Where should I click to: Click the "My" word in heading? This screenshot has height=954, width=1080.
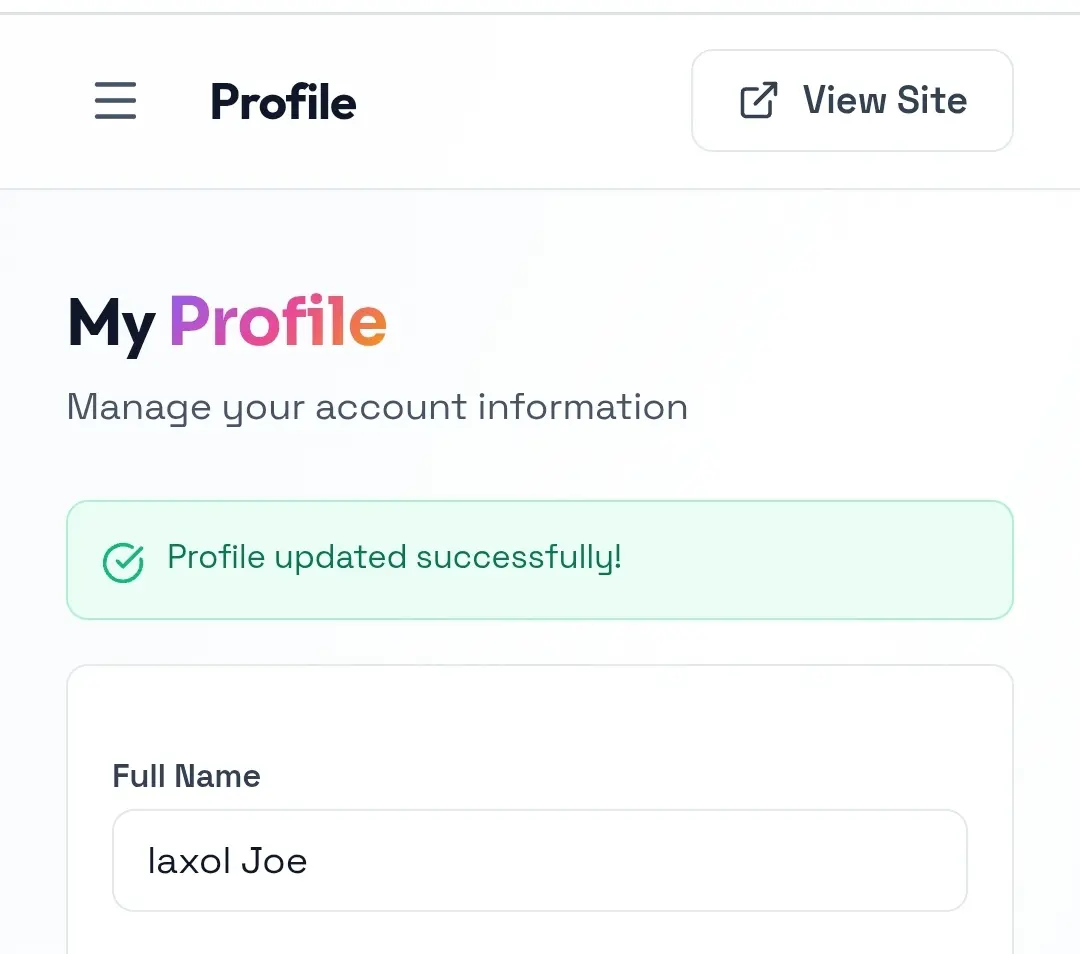(x=112, y=325)
